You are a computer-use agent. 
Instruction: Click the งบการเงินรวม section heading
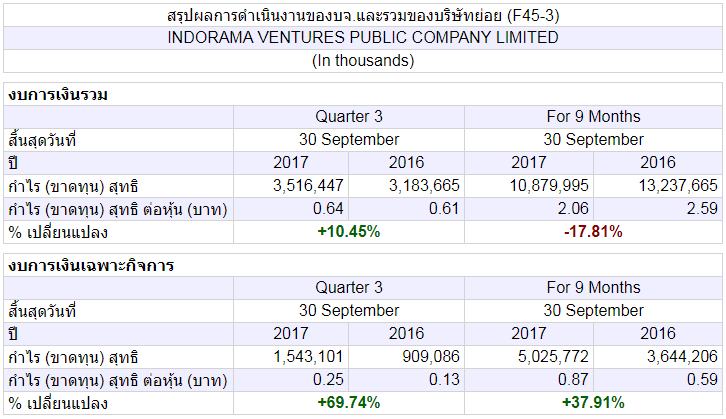58,95
